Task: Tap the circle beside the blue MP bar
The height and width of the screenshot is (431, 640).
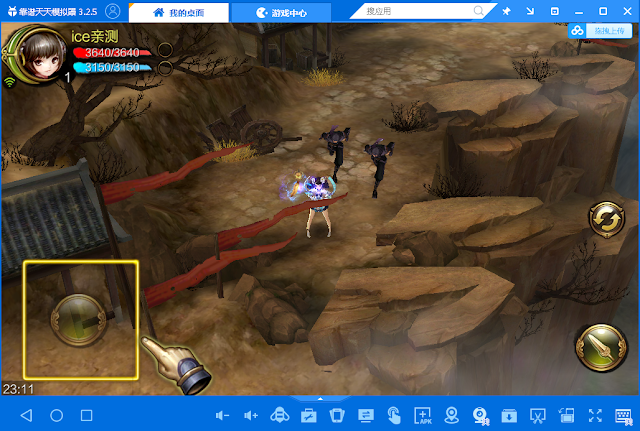Action: 165,68
